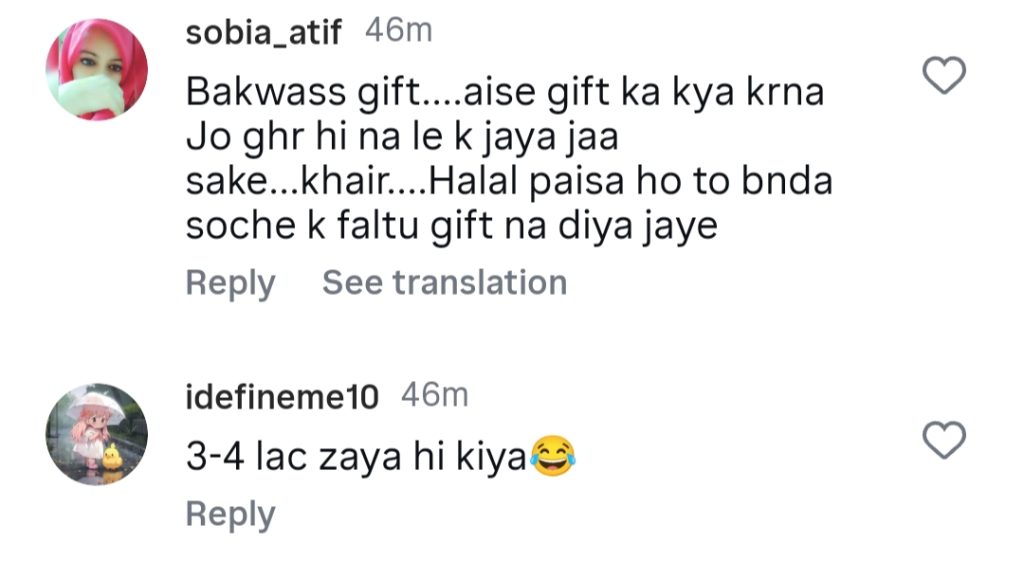Image resolution: width=1024 pixels, height=561 pixels.
Task: Click the 46m timestamp beside sobia_atif
Action: (399, 32)
